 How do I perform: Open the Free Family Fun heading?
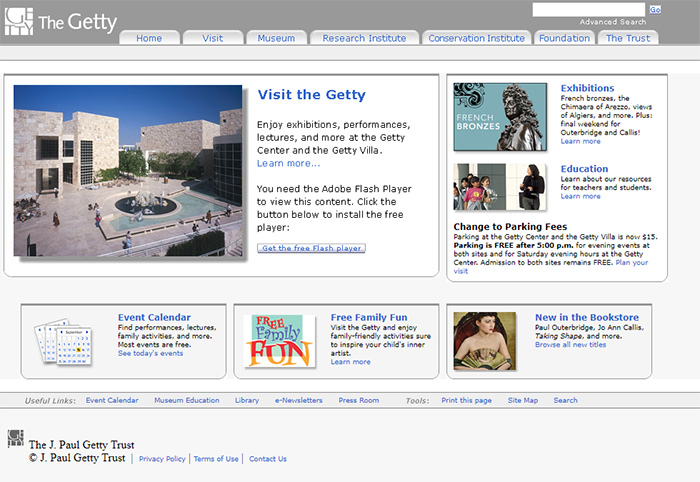pyautogui.click(x=369, y=317)
